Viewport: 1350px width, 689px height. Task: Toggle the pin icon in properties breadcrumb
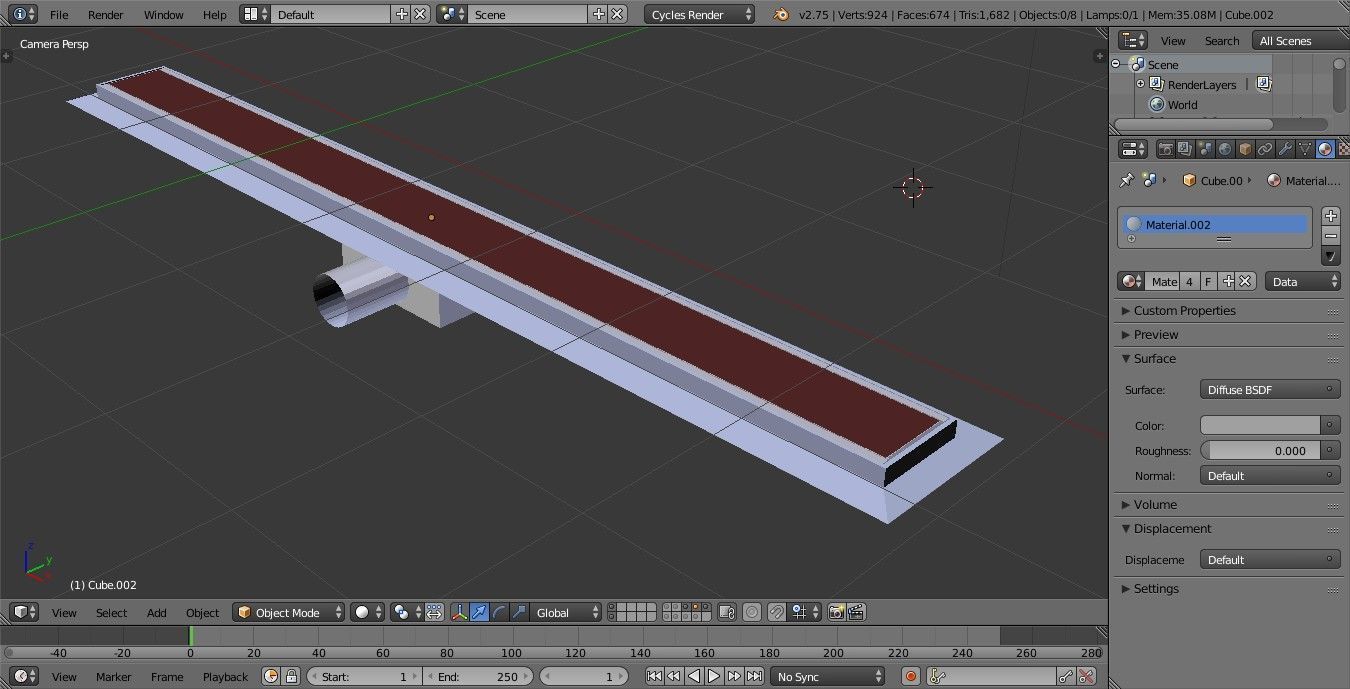[1127, 180]
